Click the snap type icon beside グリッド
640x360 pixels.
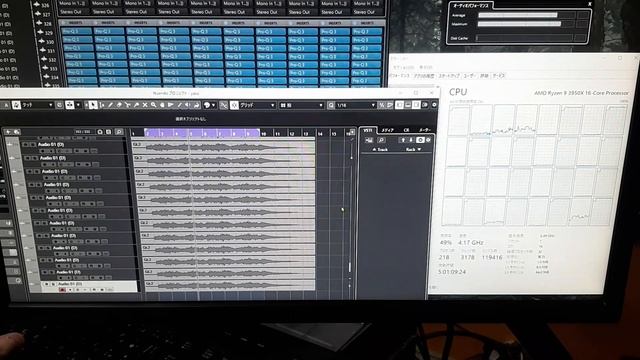[x=234, y=105]
